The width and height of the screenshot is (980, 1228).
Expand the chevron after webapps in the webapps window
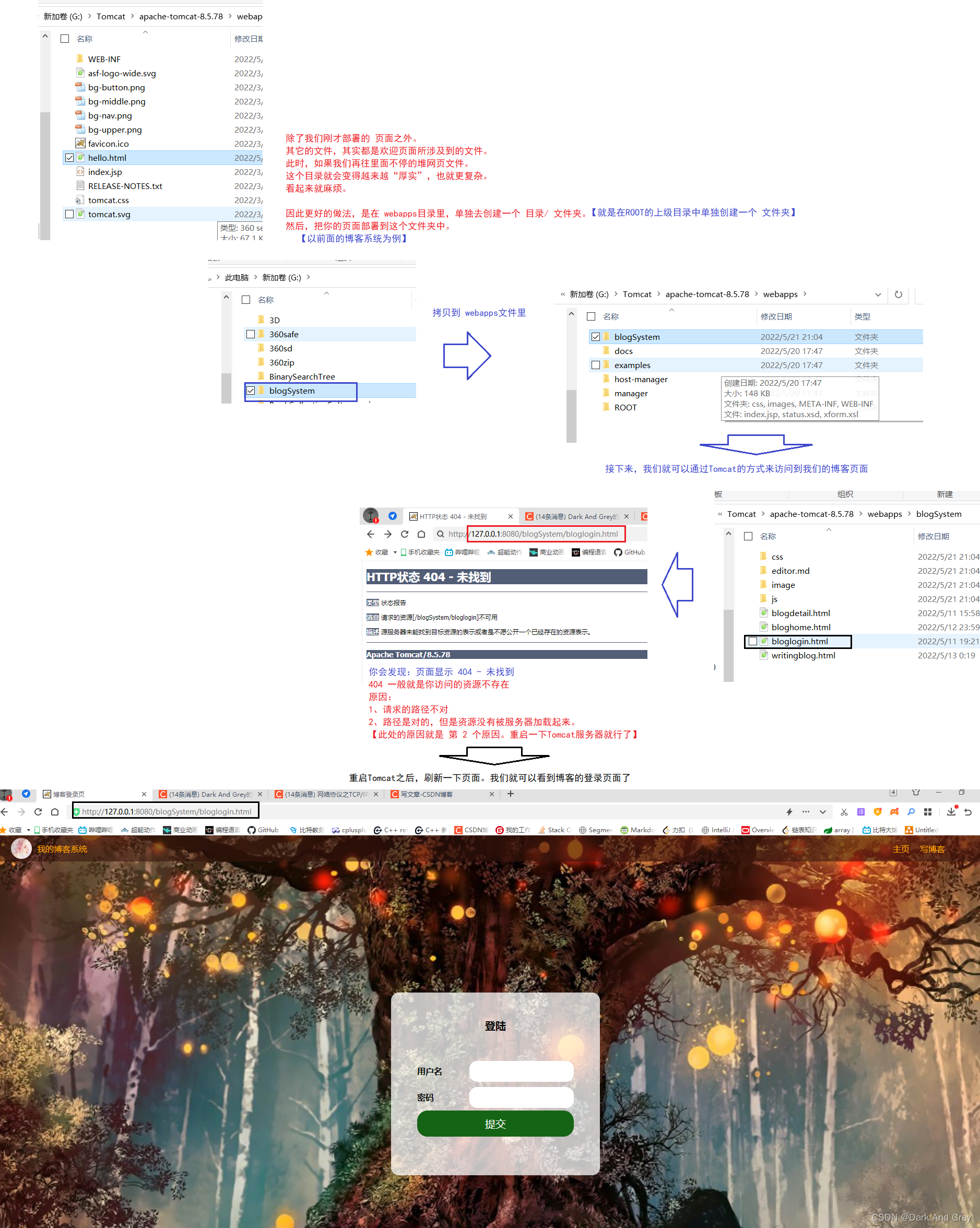click(x=805, y=294)
